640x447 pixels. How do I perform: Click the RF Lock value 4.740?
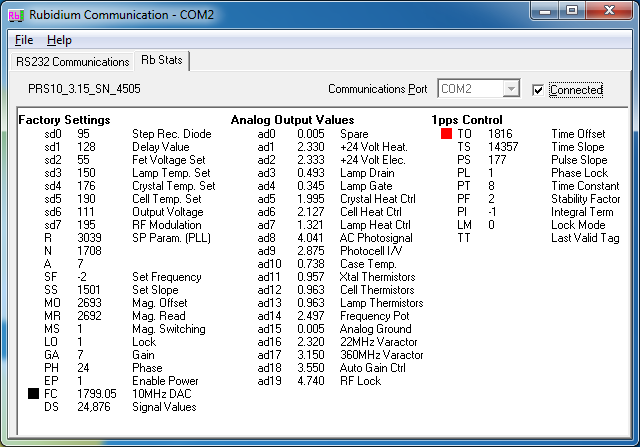(311, 381)
